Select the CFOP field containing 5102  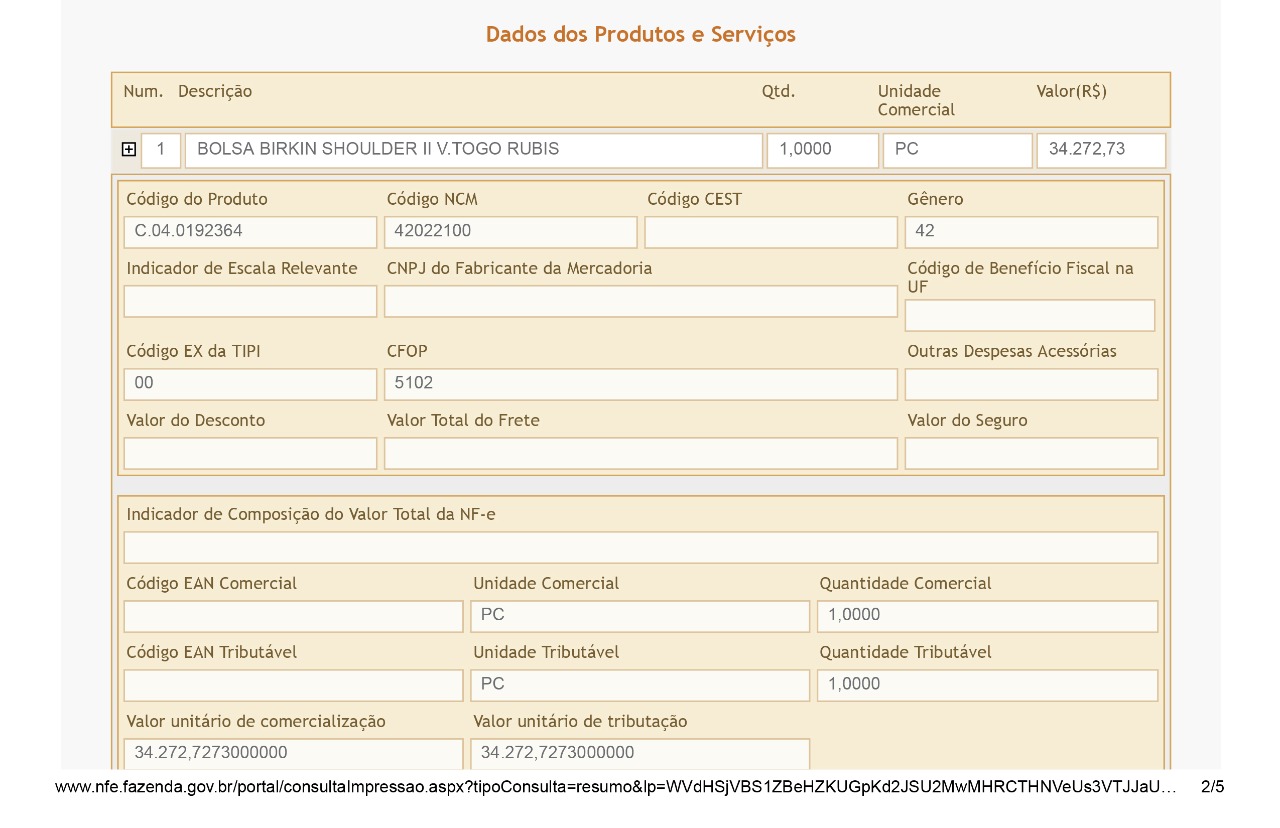coord(640,383)
